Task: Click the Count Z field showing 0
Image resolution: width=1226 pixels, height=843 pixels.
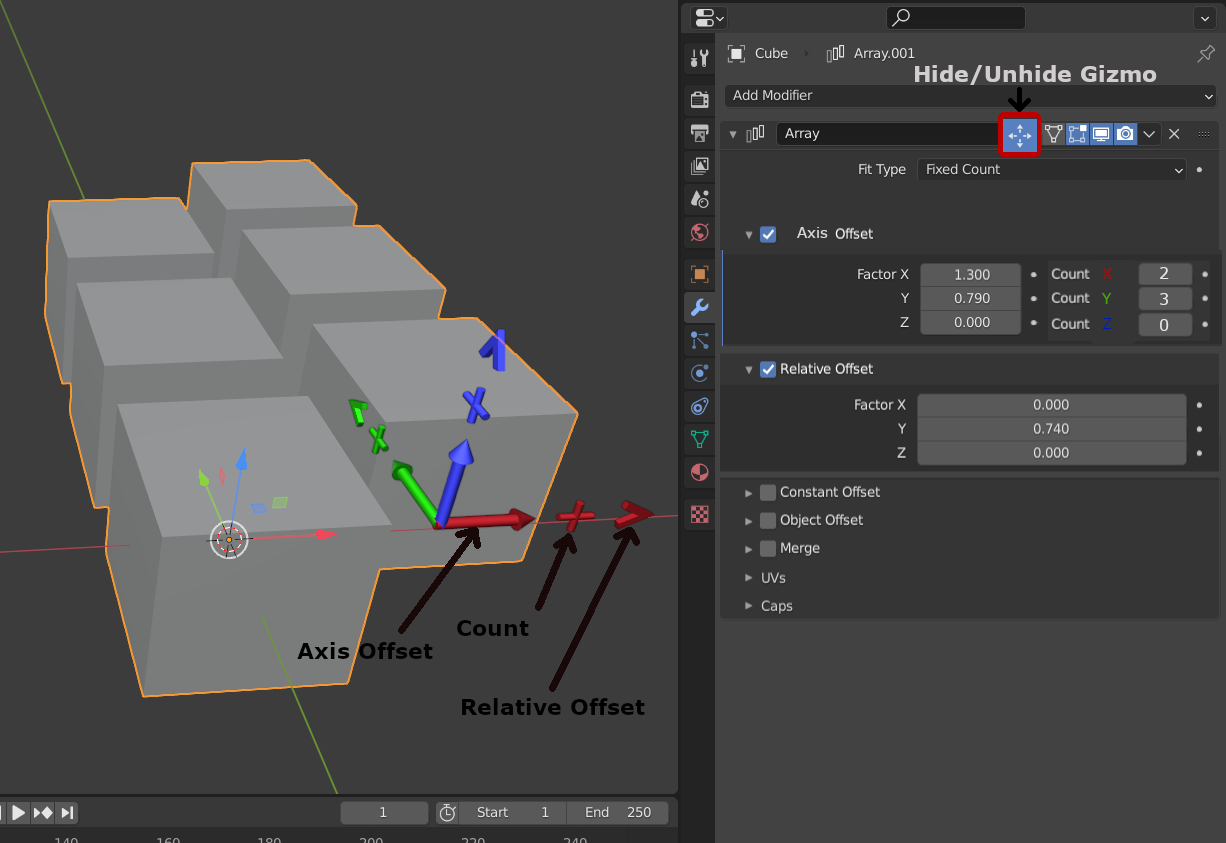Action: coord(1165,325)
